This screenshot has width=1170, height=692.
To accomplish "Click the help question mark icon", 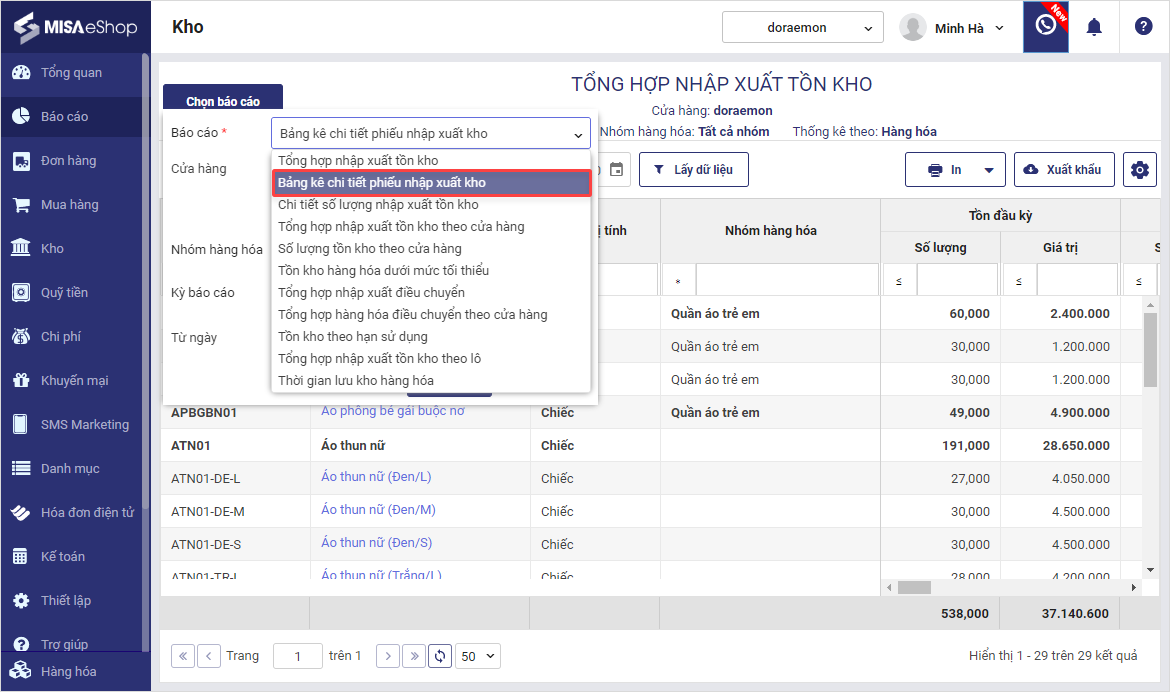I will coord(1143,27).
